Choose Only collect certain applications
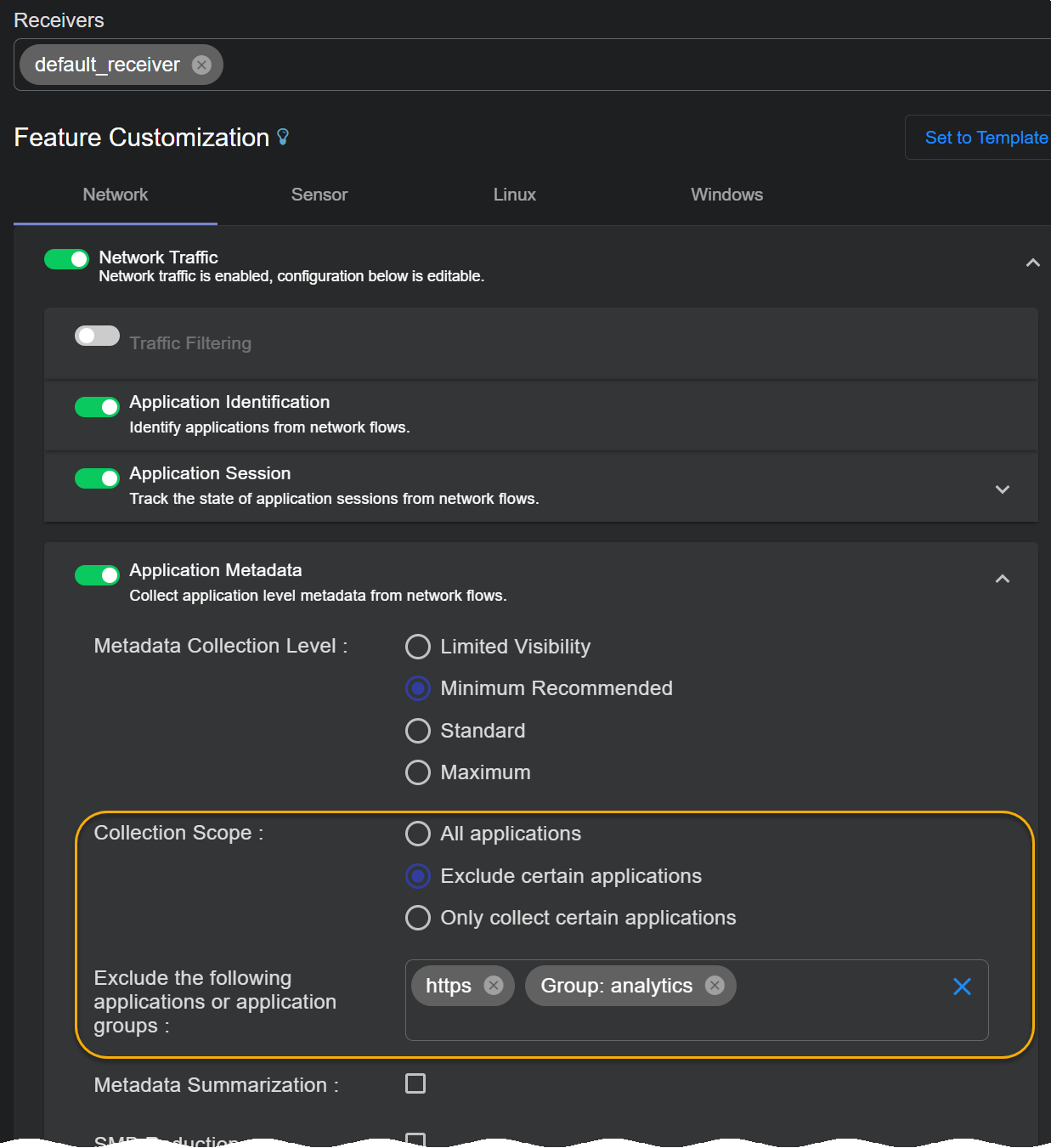The width and height of the screenshot is (1051, 1148). (x=418, y=918)
